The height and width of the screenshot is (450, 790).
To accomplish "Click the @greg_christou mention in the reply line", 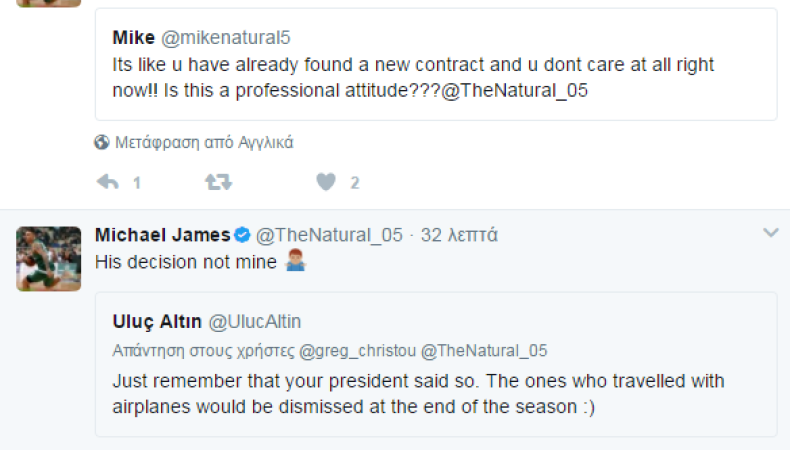I will coord(355,351).
